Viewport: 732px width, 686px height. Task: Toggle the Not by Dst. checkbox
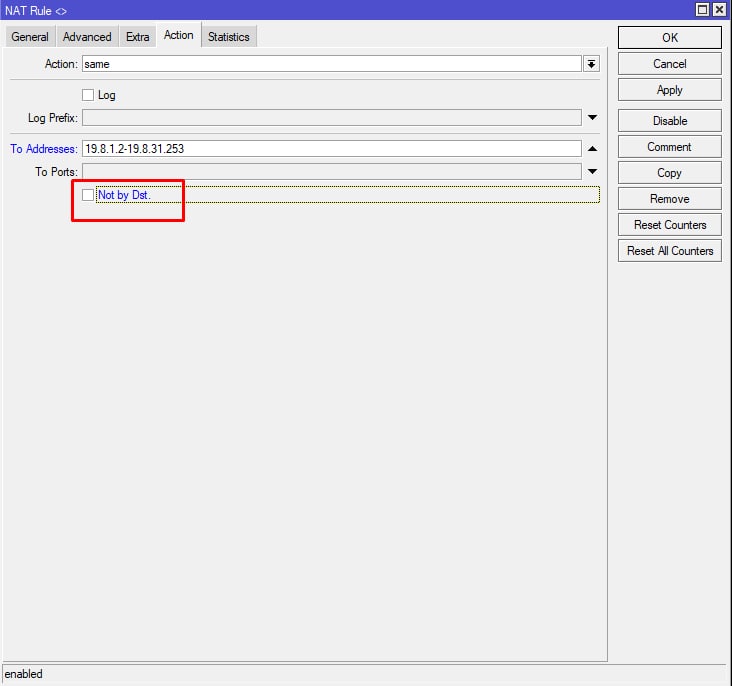pos(88,195)
